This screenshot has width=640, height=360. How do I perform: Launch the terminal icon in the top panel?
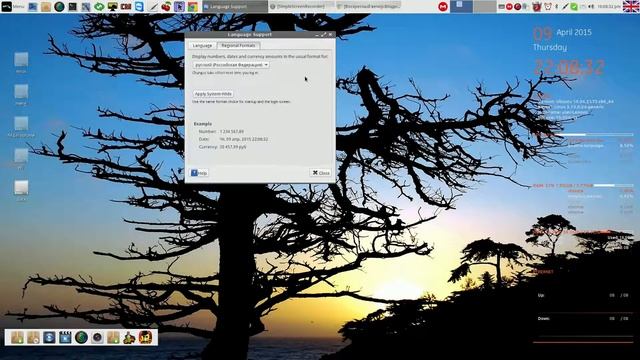pos(72,7)
